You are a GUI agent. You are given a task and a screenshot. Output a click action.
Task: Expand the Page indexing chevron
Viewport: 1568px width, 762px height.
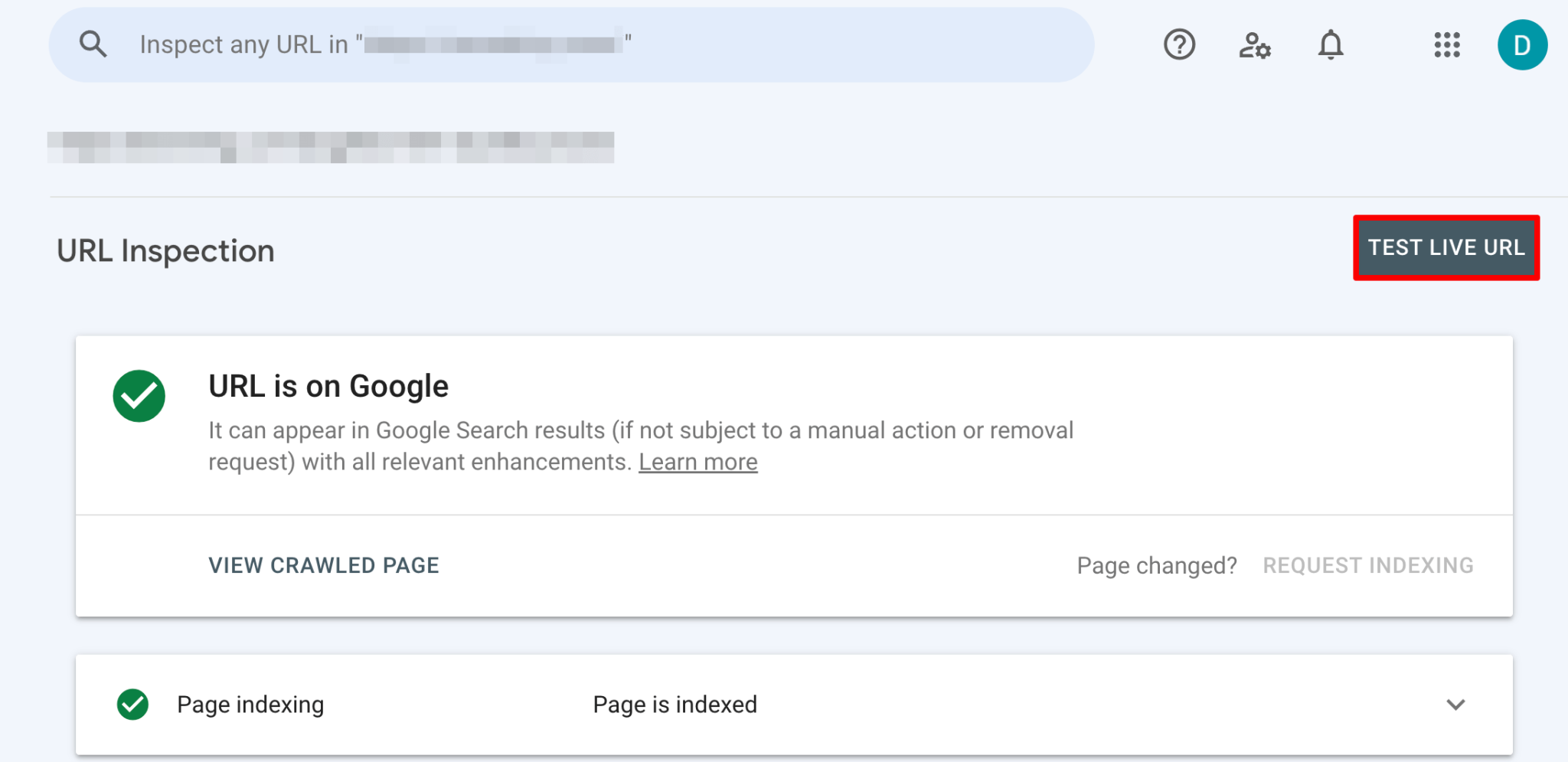click(1455, 705)
